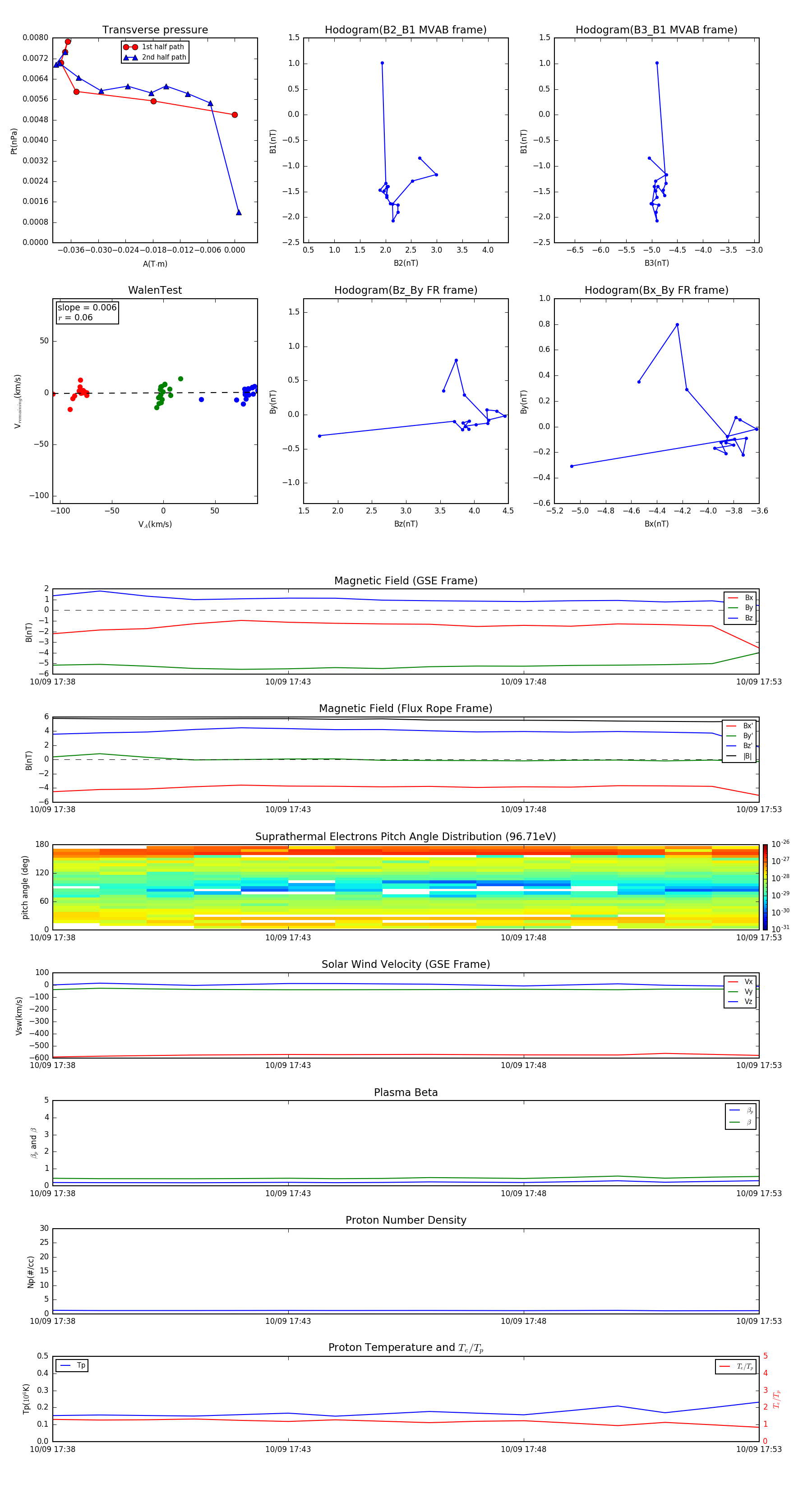Select the β legend entry in Plasma Beta
Viewport: 812px width, 1489px height.
click(741, 1122)
